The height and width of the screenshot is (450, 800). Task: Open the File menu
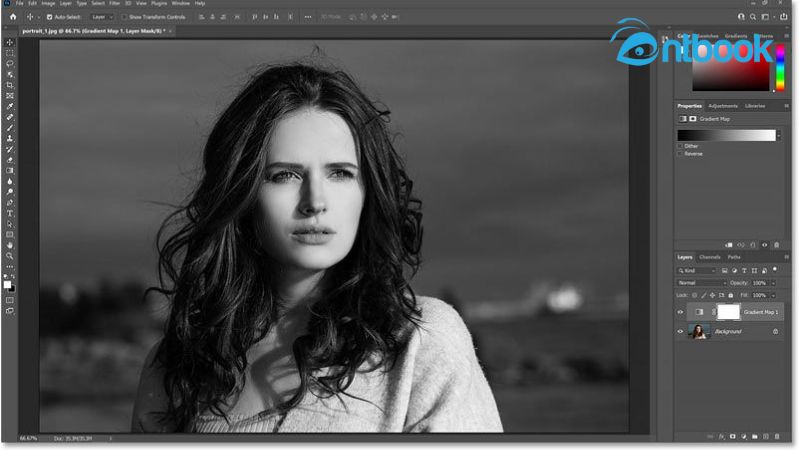(x=19, y=3)
